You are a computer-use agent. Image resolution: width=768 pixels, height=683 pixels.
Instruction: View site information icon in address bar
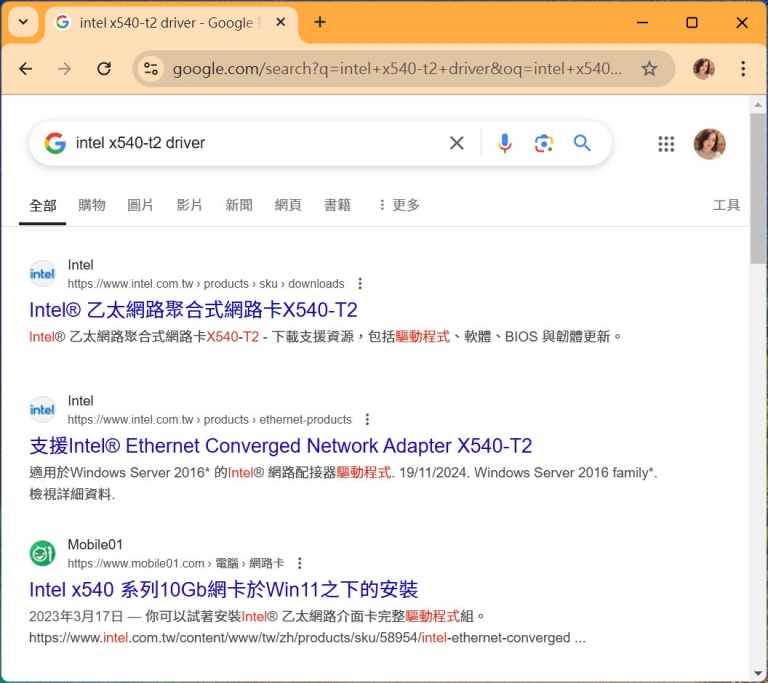151,69
